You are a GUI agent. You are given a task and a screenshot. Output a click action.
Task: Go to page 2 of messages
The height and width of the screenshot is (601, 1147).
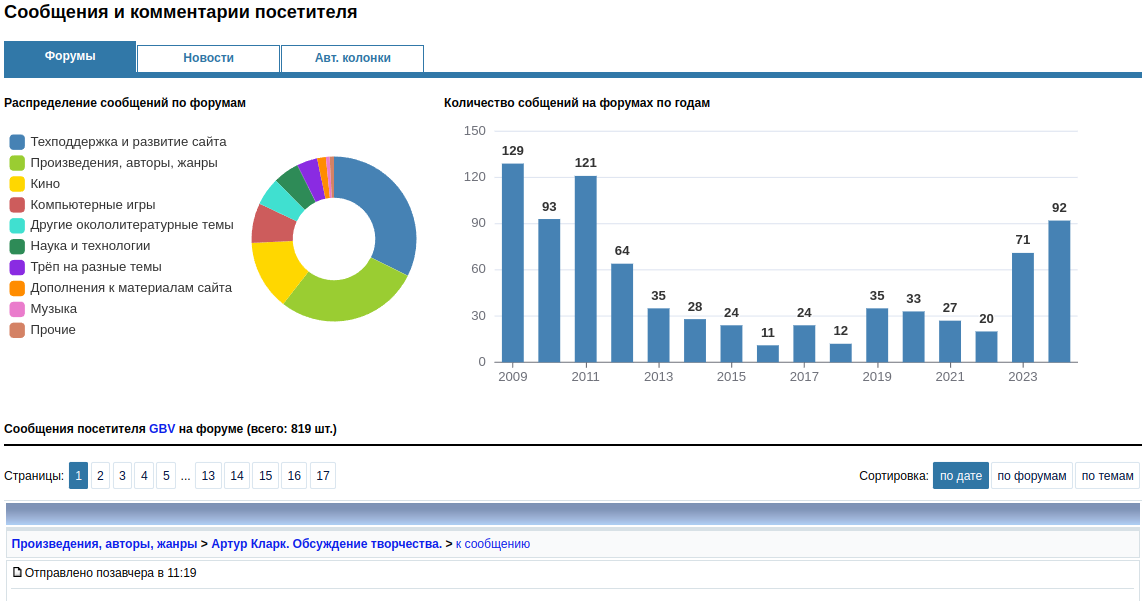pyautogui.click(x=100, y=476)
